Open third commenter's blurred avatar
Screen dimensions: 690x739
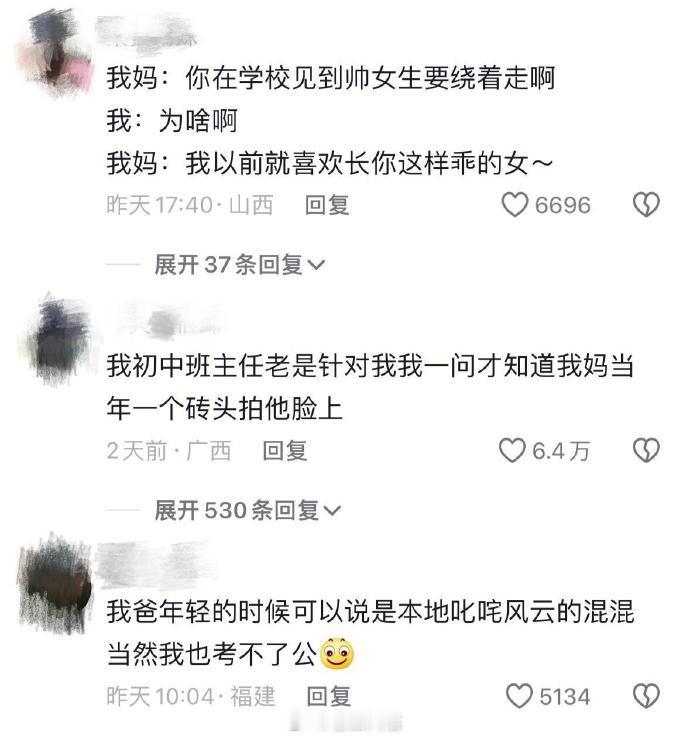click(56, 584)
